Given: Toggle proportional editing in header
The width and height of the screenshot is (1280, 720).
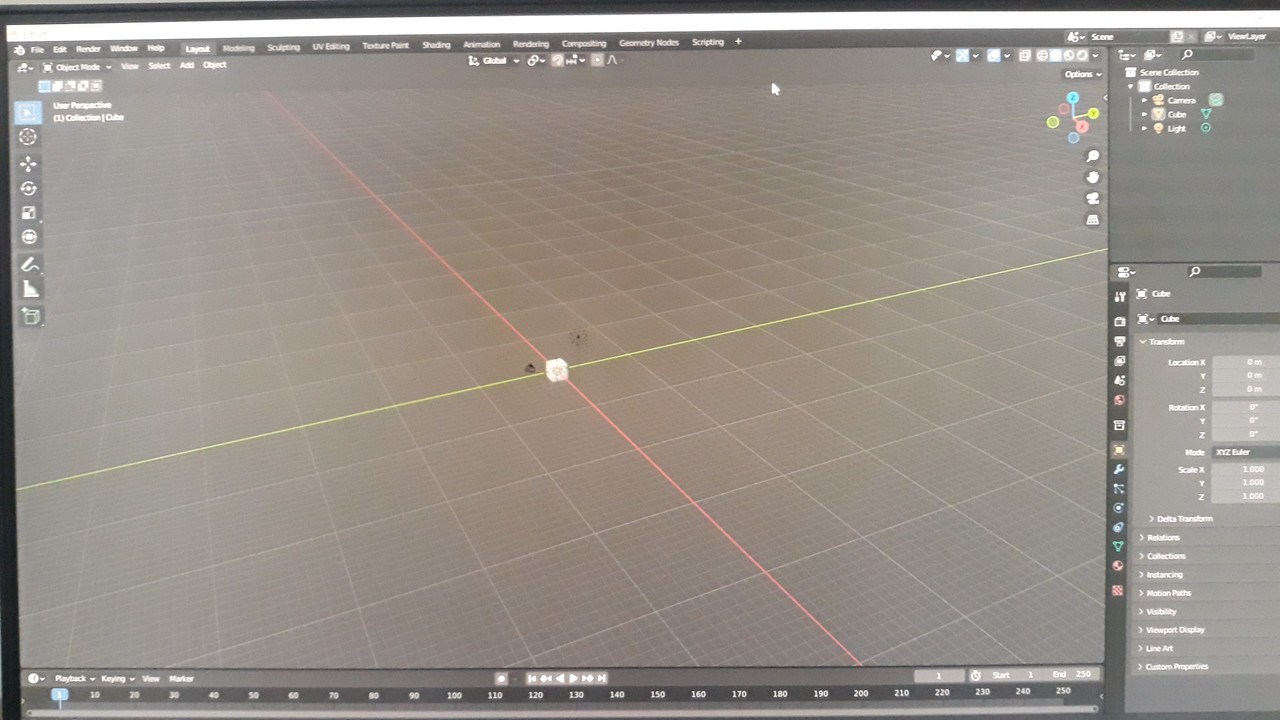Looking at the screenshot, I should tap(597, 60).
